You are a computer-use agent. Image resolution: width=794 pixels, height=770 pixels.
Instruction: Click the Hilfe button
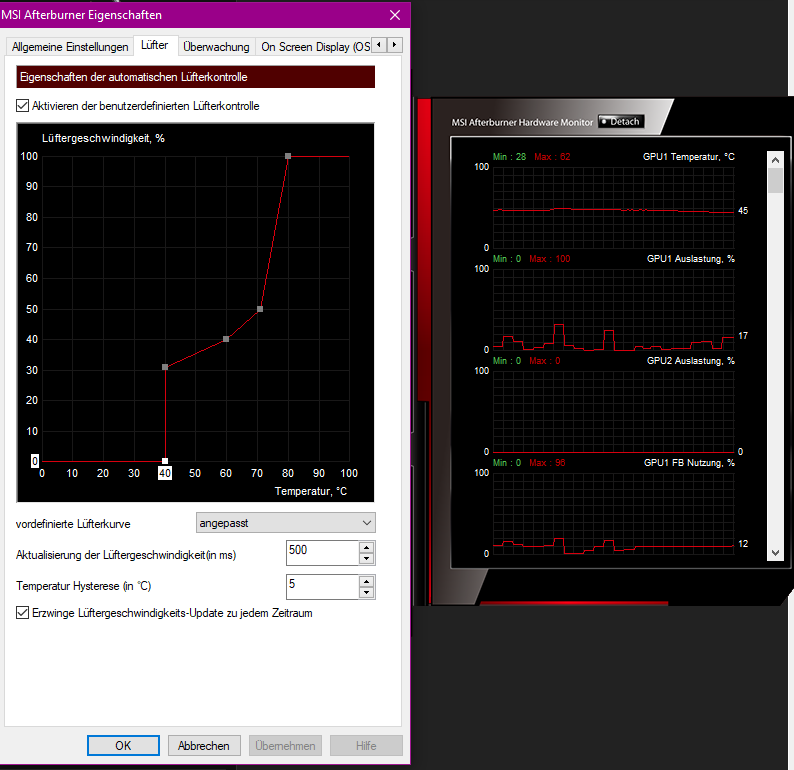click(x=366, y=745)
